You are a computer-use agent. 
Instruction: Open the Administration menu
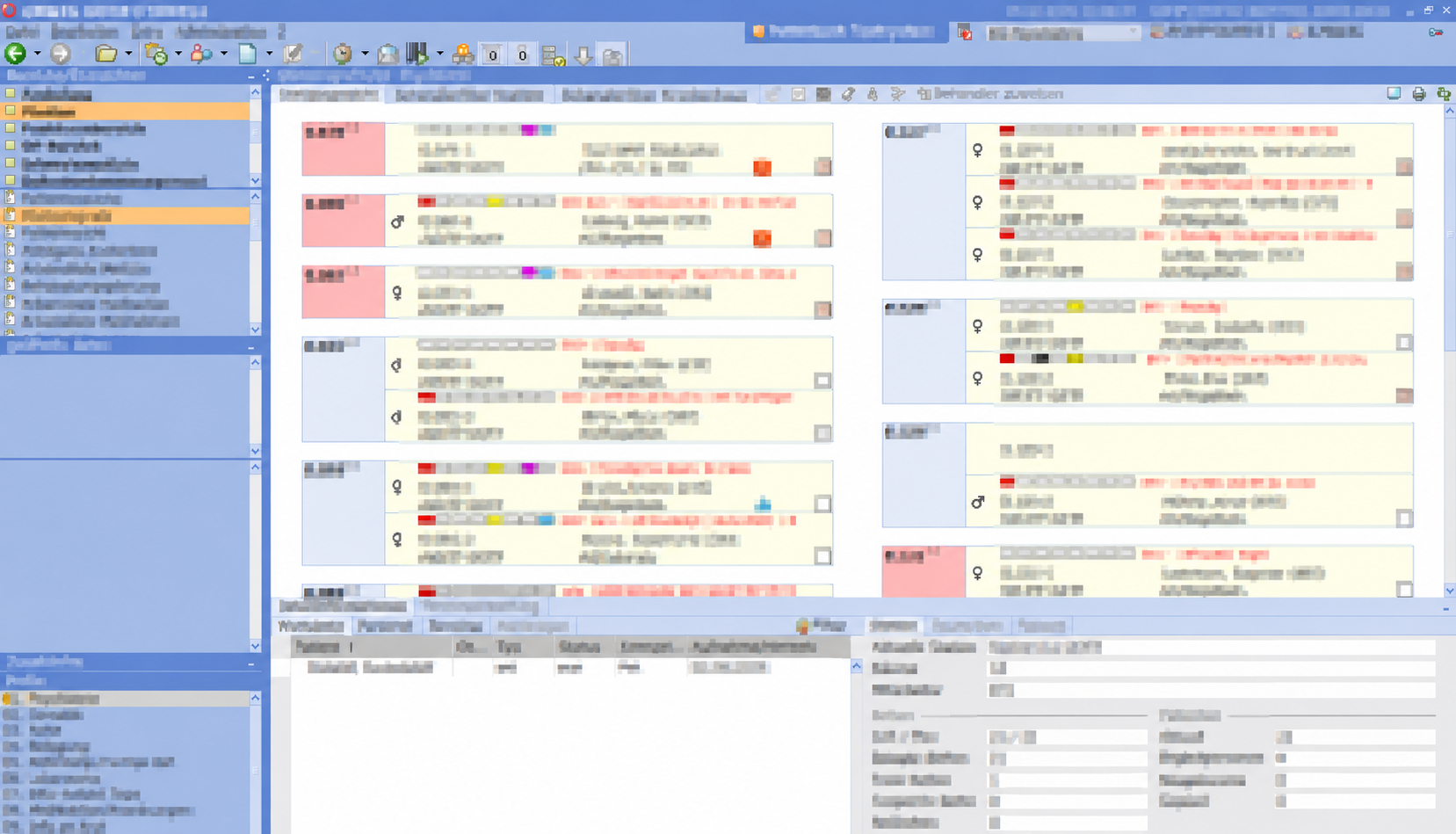click(221, 32)
